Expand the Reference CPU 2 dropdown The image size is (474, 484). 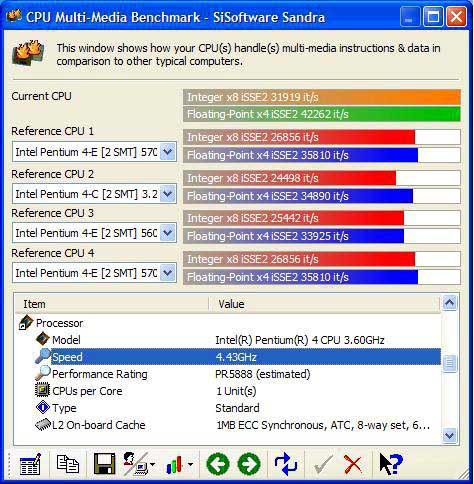coord(168,194)
